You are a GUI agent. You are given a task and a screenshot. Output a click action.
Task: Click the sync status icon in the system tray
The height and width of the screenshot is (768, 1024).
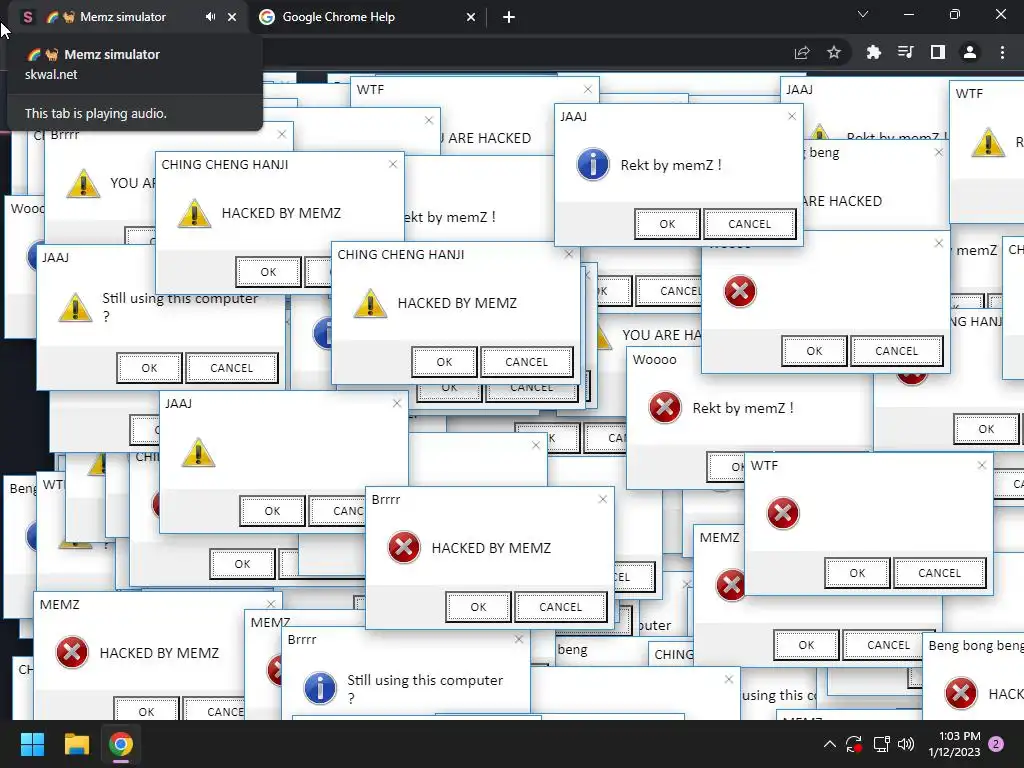click(854, 744)
